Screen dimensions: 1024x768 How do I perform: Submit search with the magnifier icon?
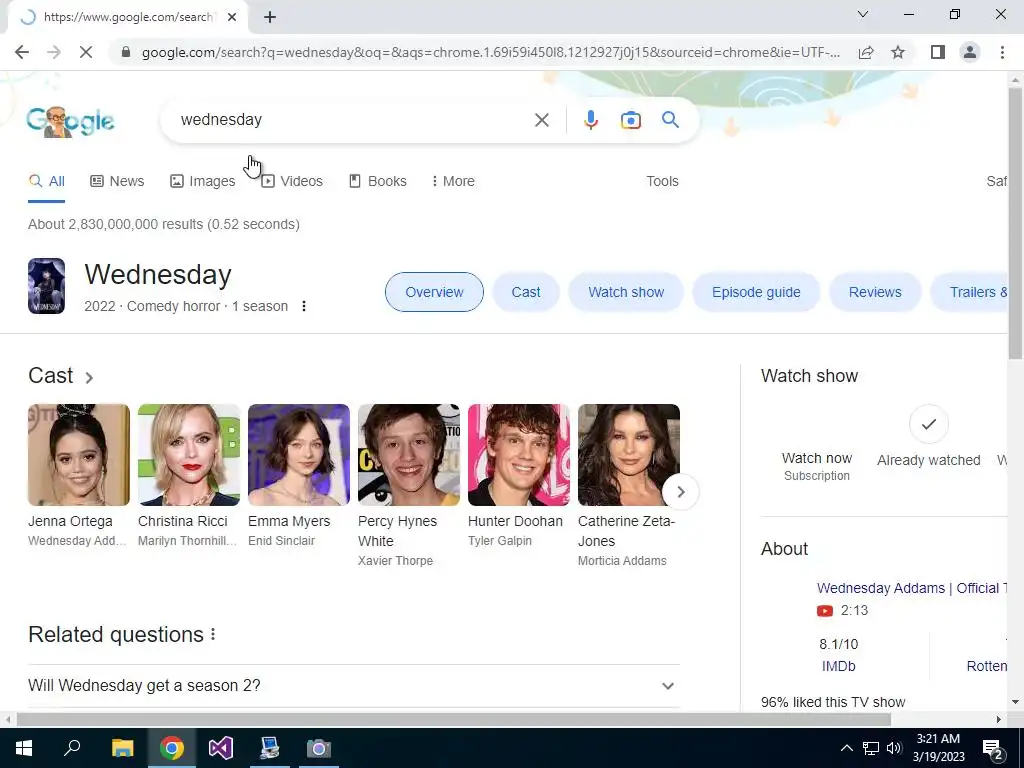pyautogui.click(x=670, y=120)
